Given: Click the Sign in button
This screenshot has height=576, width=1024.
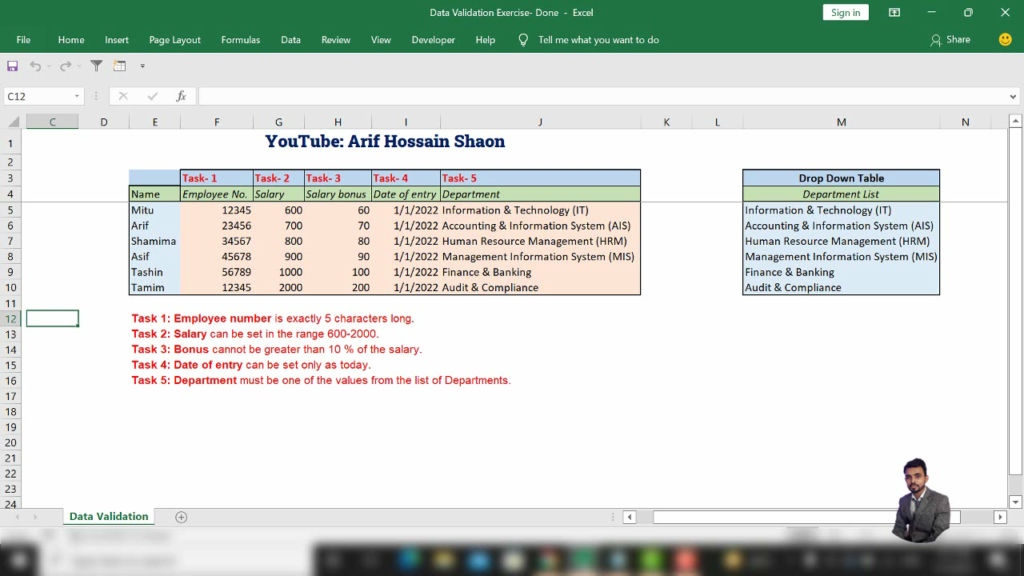Looking at the screenshot, I should click(x=845, y=12).
